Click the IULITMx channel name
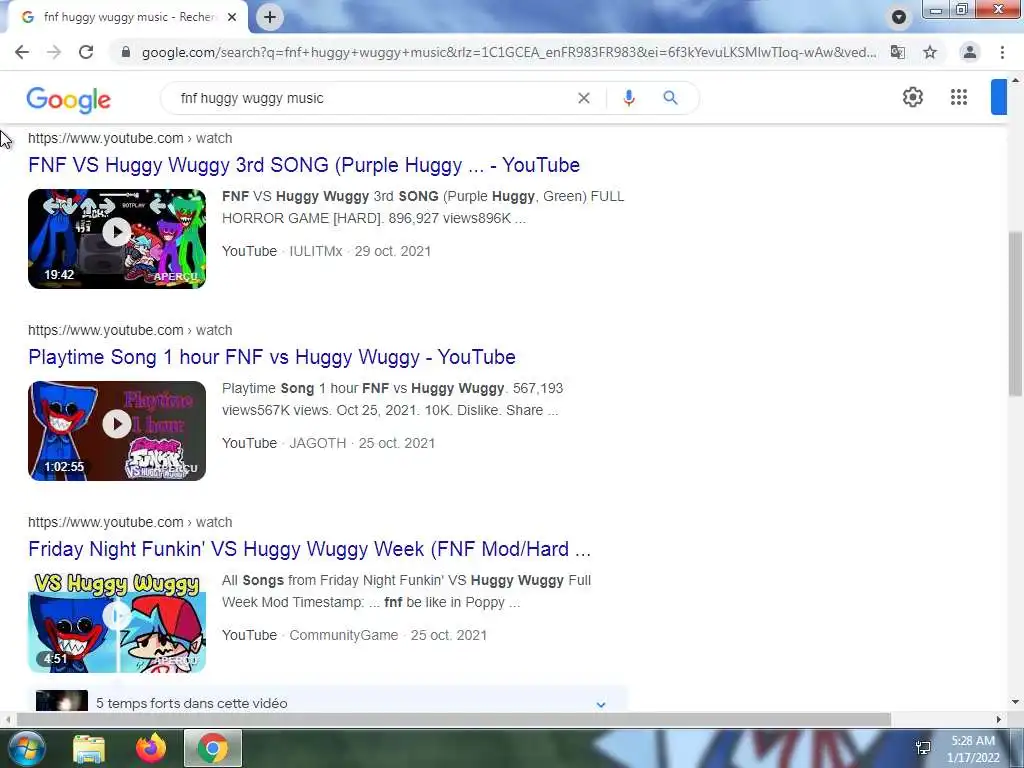 click(x=315, y=251)
